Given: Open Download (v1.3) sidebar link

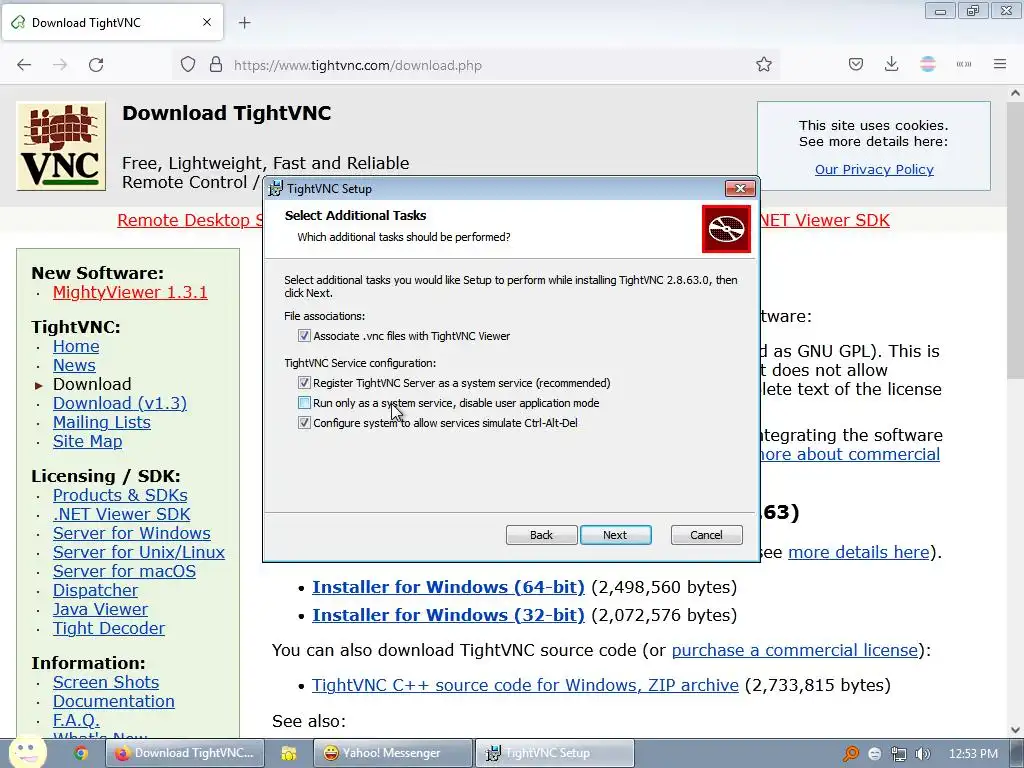Looking at the screenshot, I should [120, 403].
